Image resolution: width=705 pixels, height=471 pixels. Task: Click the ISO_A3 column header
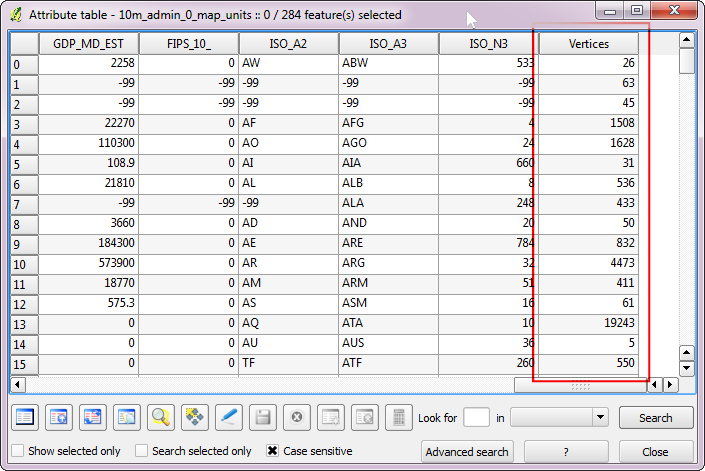pos(388,44)
